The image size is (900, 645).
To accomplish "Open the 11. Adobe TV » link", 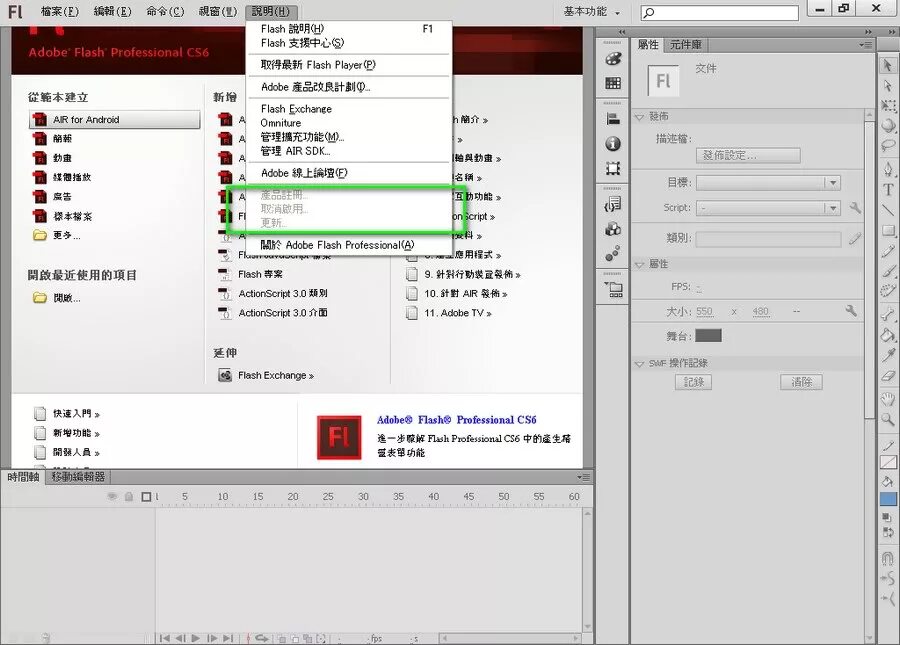I will [458, 313].
